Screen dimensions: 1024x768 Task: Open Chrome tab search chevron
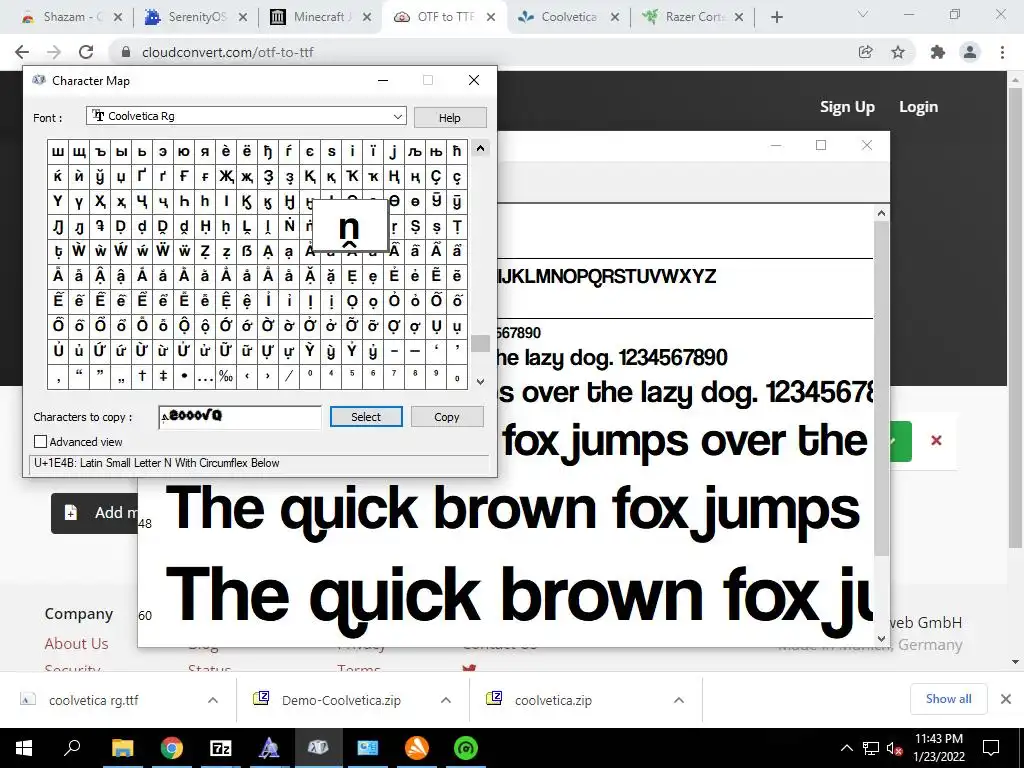click(863, 14)
